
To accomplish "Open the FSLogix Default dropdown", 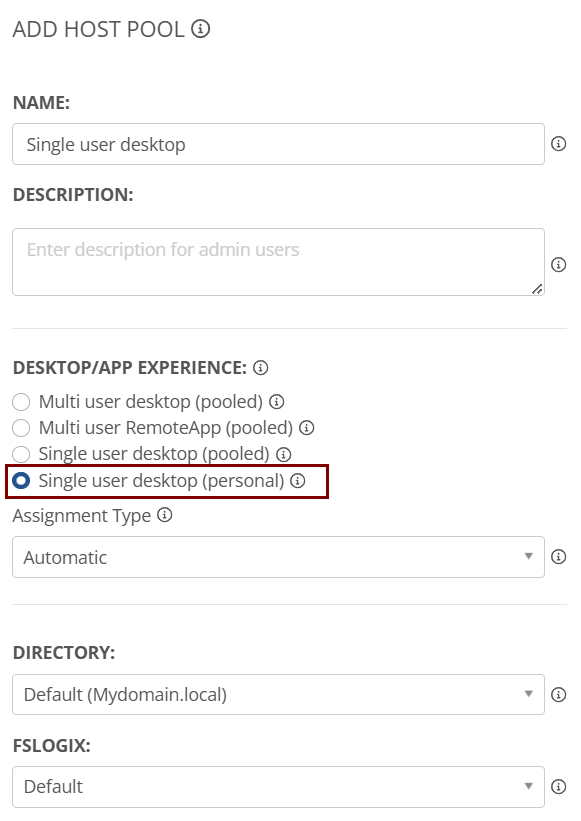I will 278,786.
